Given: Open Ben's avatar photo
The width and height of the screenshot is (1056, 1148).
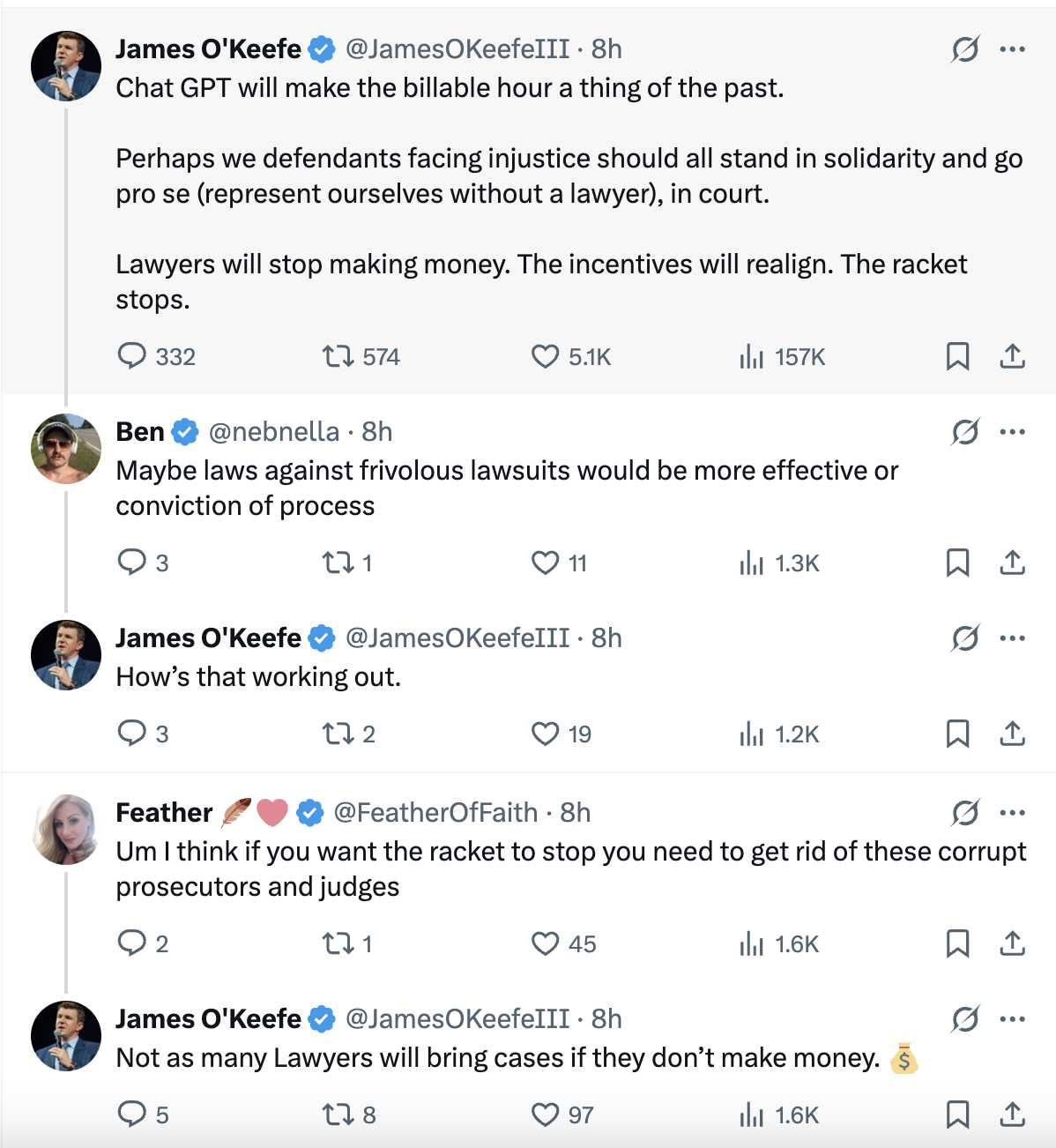Looking at the screenshot, I should click(x=66, y=448).
